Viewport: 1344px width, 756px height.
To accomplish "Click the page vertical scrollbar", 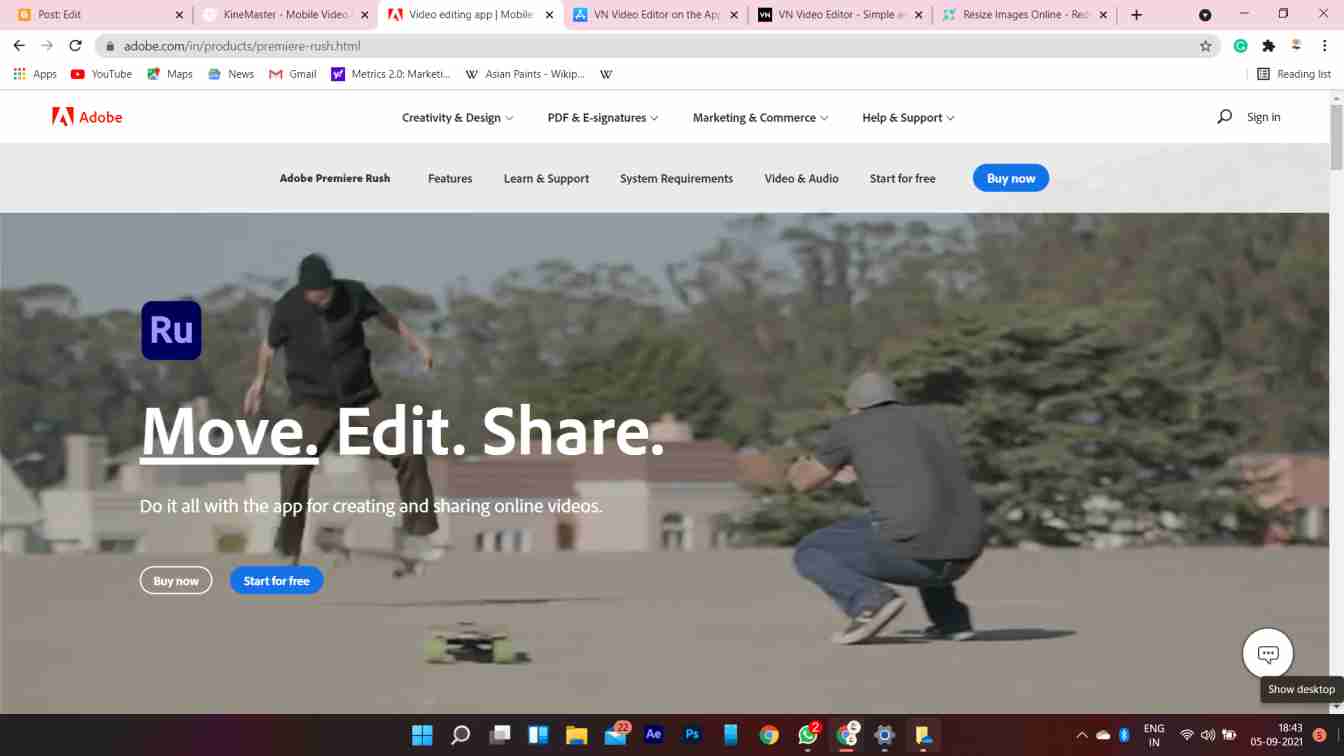I will (x=1336, y=140).
